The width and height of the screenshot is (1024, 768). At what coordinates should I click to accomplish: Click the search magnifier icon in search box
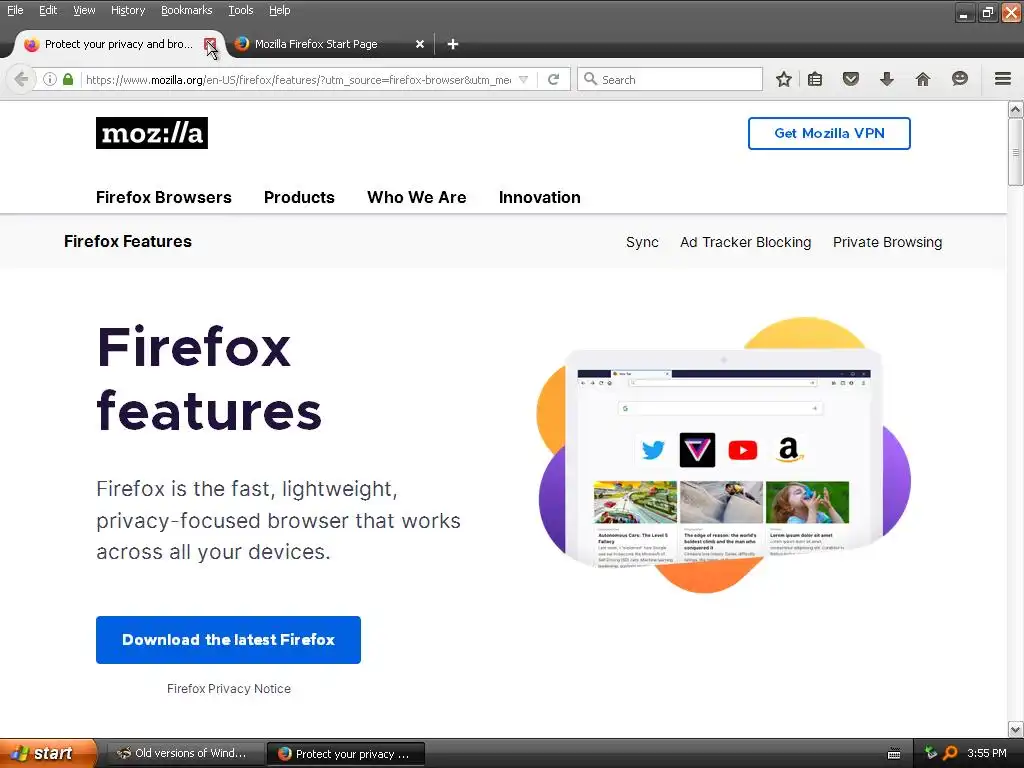590,79
